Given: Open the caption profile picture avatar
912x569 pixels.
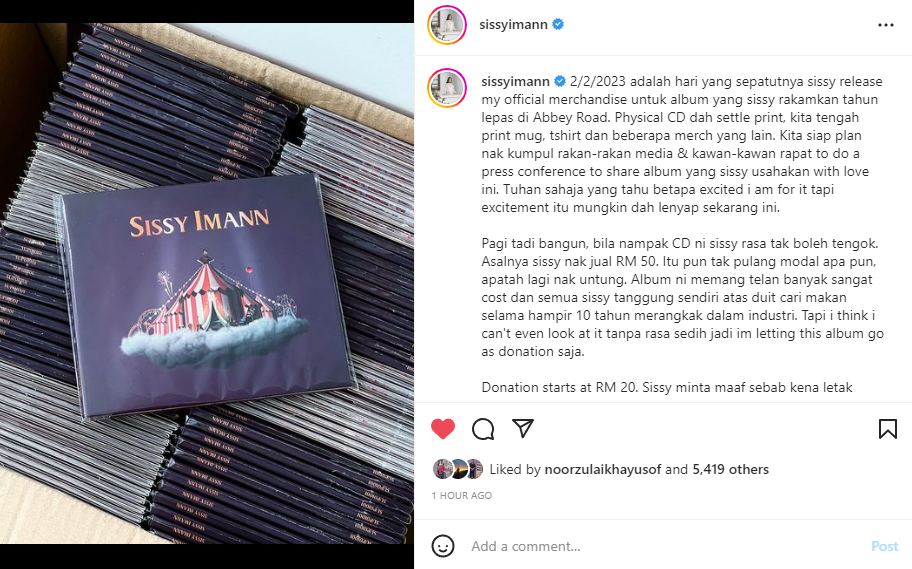Looking at the screenshot, I should point(447,88).
